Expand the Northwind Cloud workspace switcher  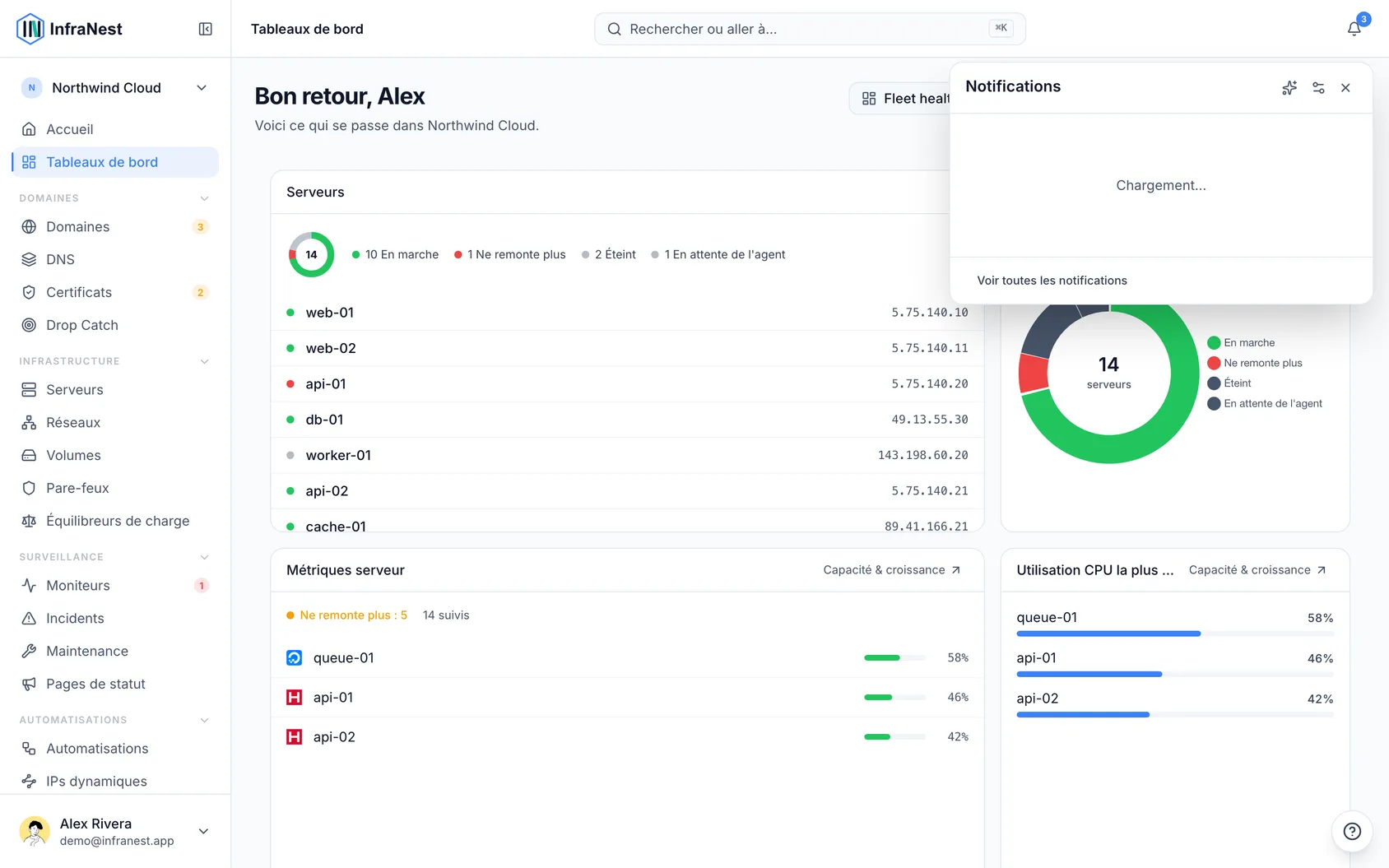click(115, 88)
